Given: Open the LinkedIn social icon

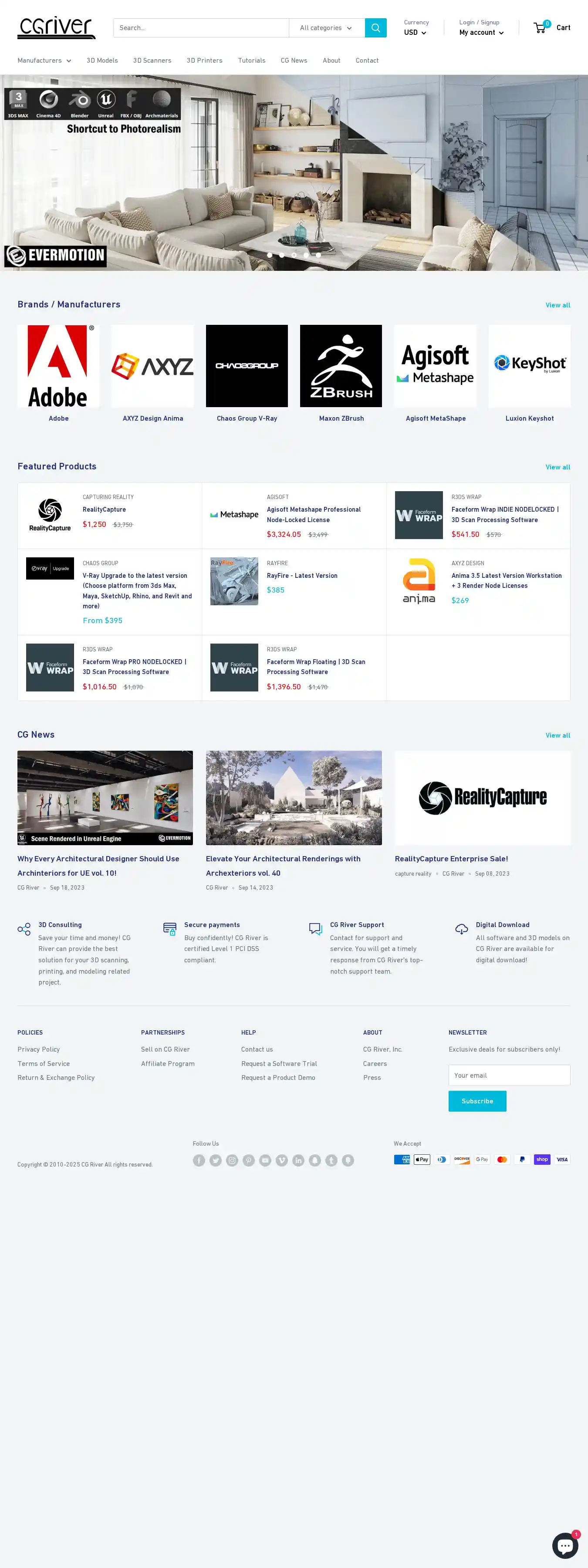Looking at the screenshot, I should pyautogui.click(x=298, y=1160).
